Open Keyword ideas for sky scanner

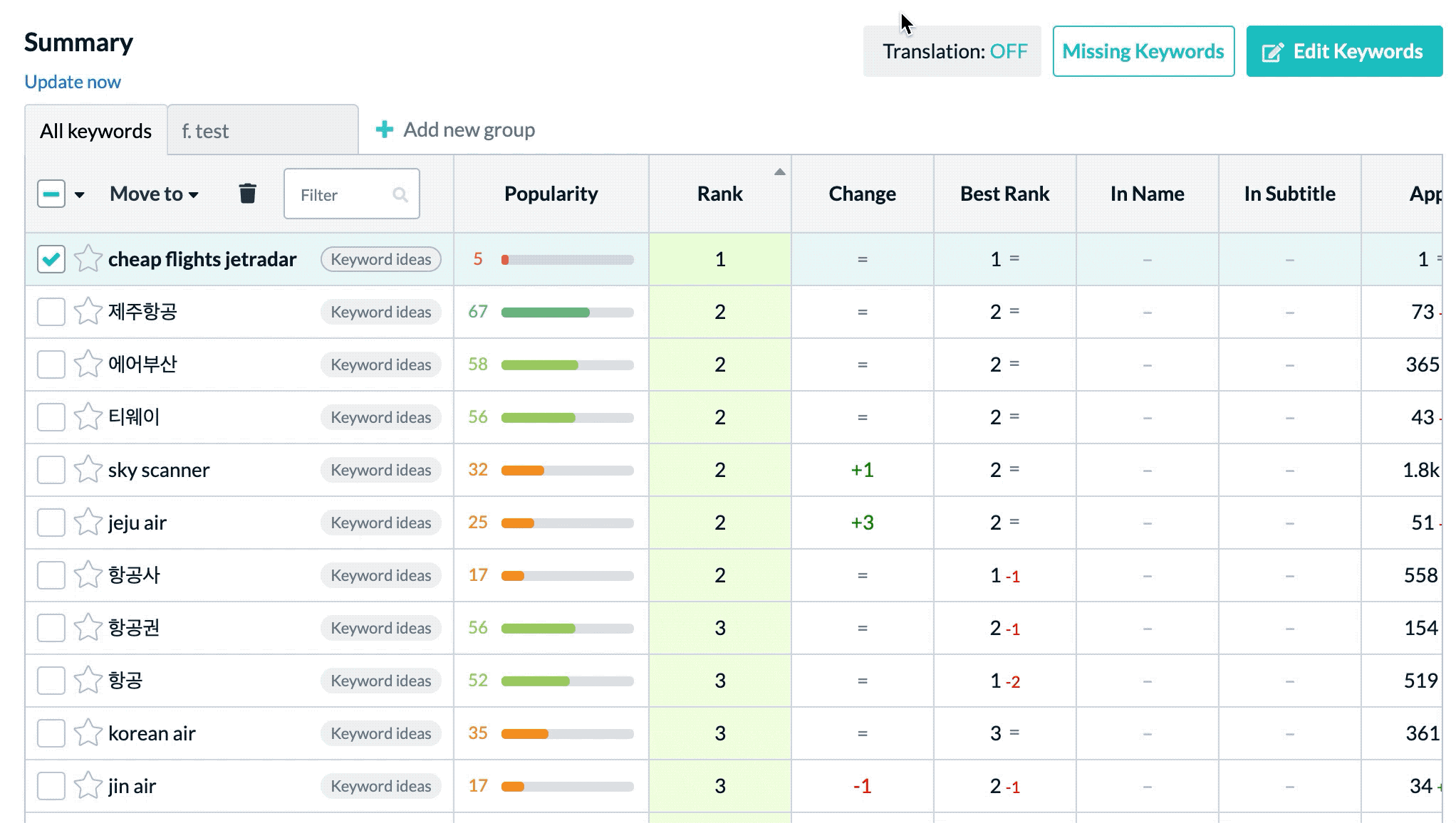coord(381,470)
